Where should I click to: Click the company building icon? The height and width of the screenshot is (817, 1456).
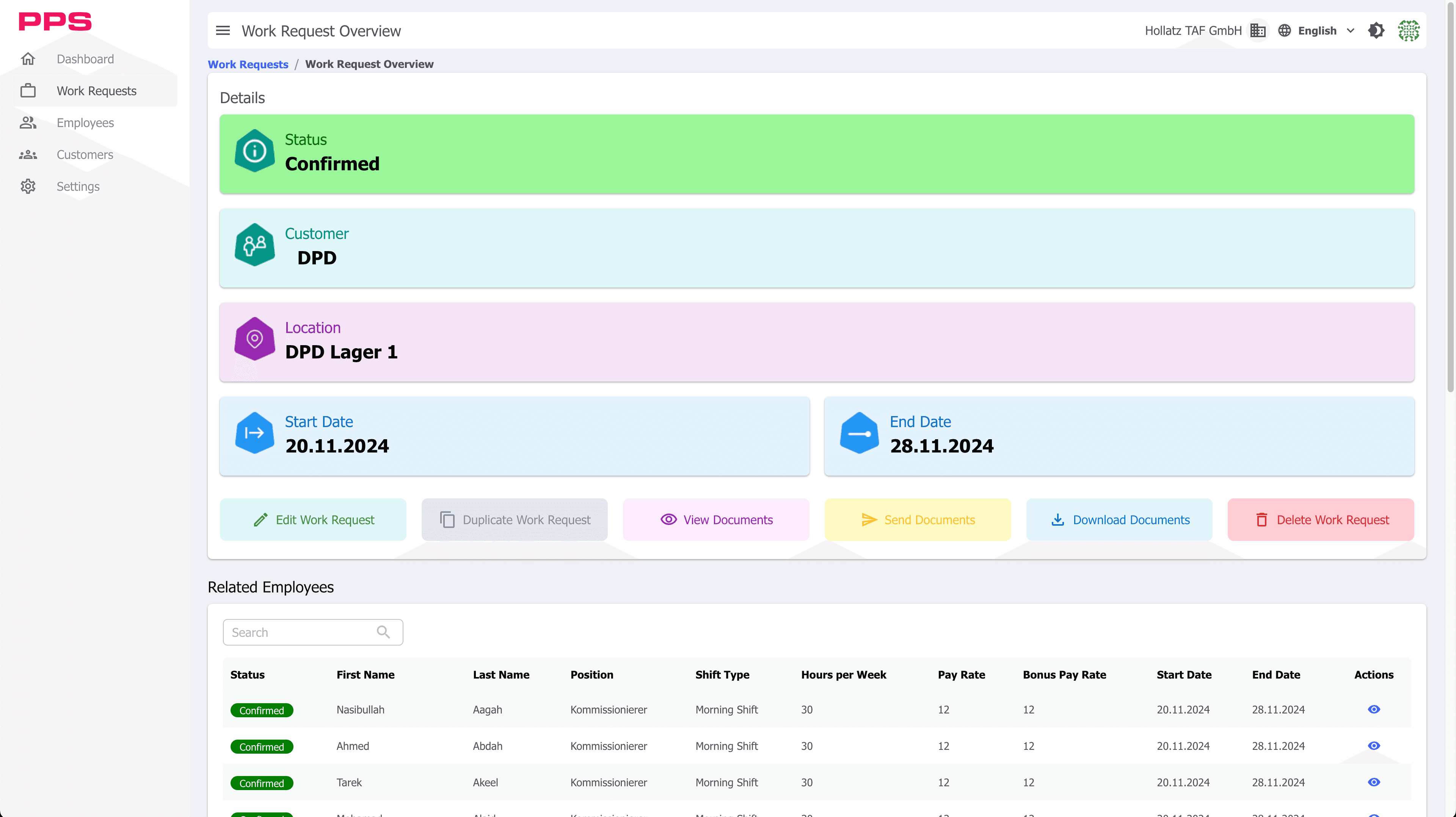click(1258, 30)
